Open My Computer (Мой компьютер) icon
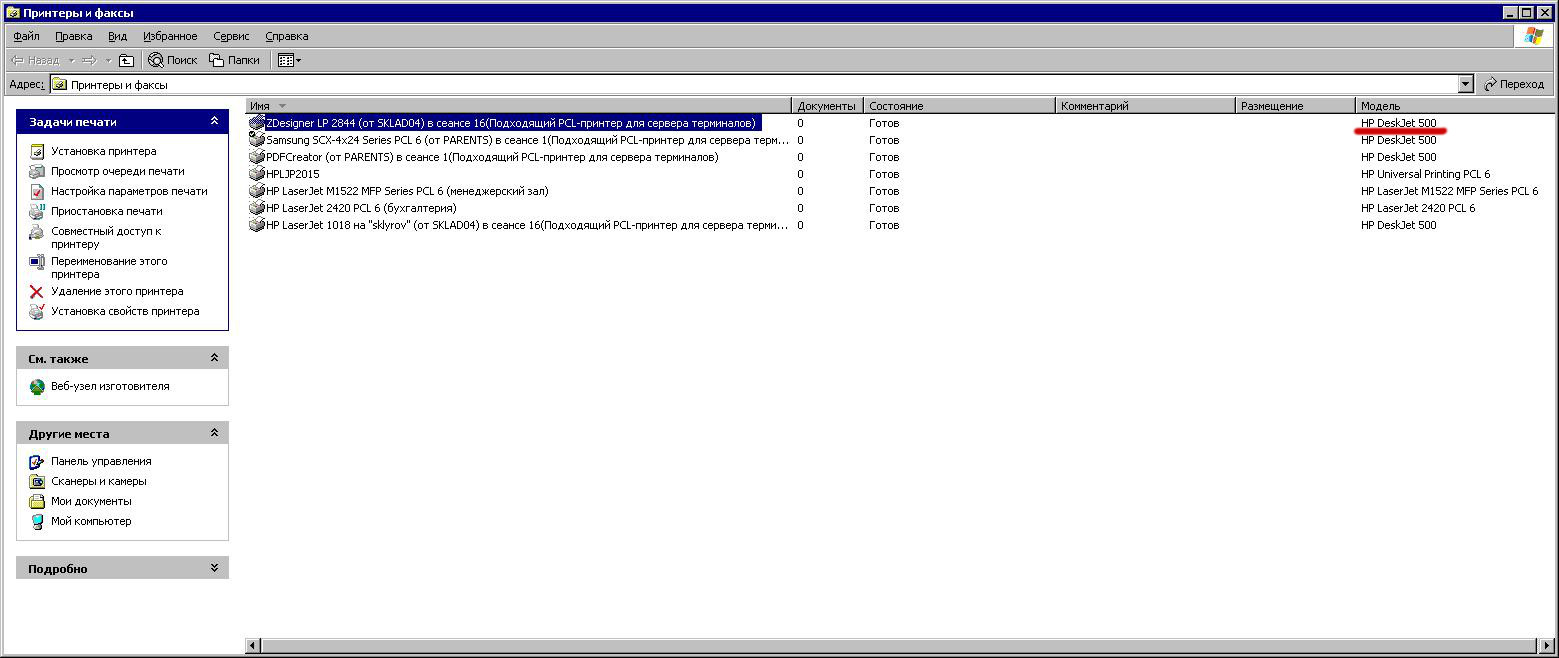Image resolution: width=1559 pixels, height=658 pixels. coord(37,522)
